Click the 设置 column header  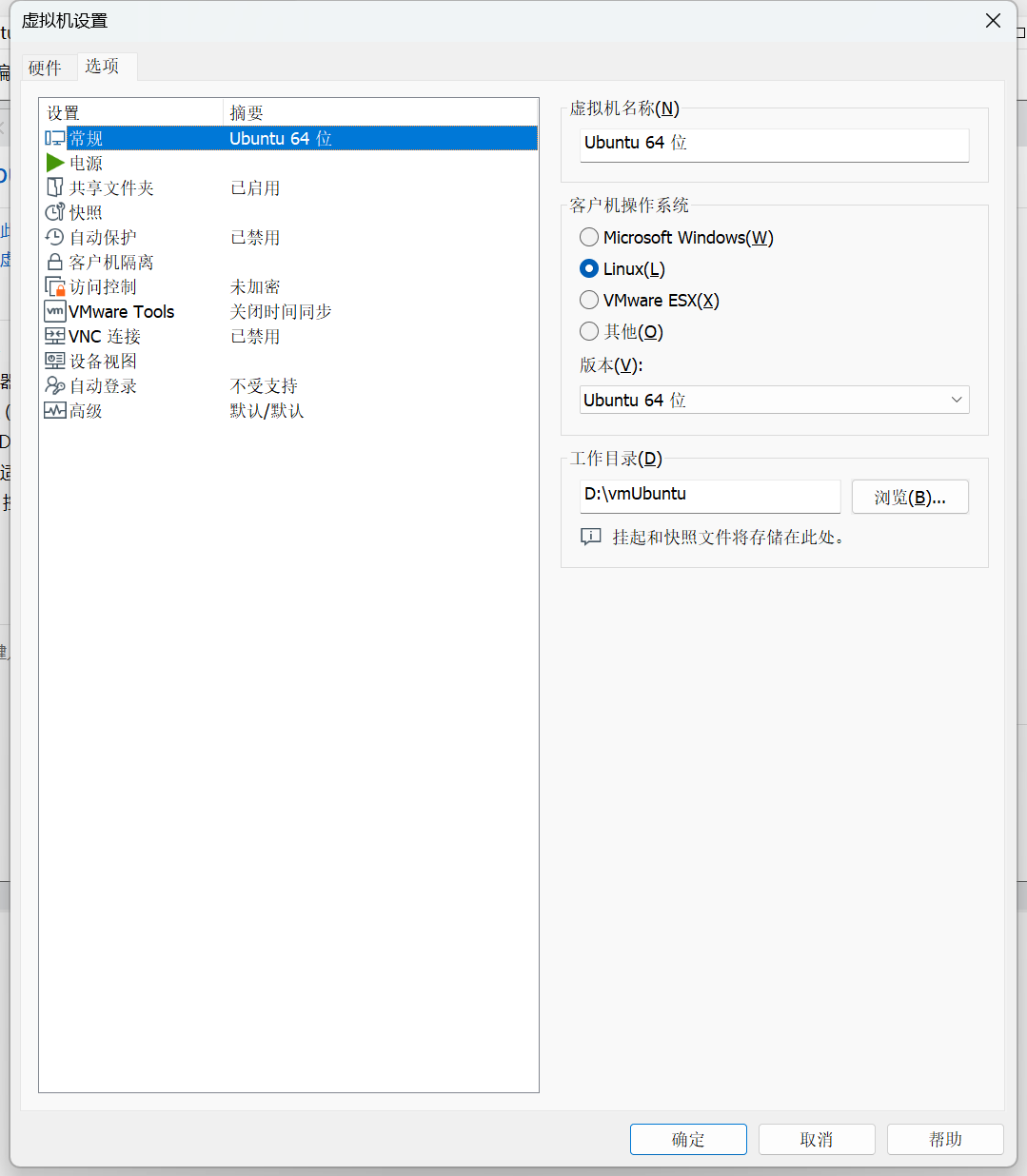131,113
